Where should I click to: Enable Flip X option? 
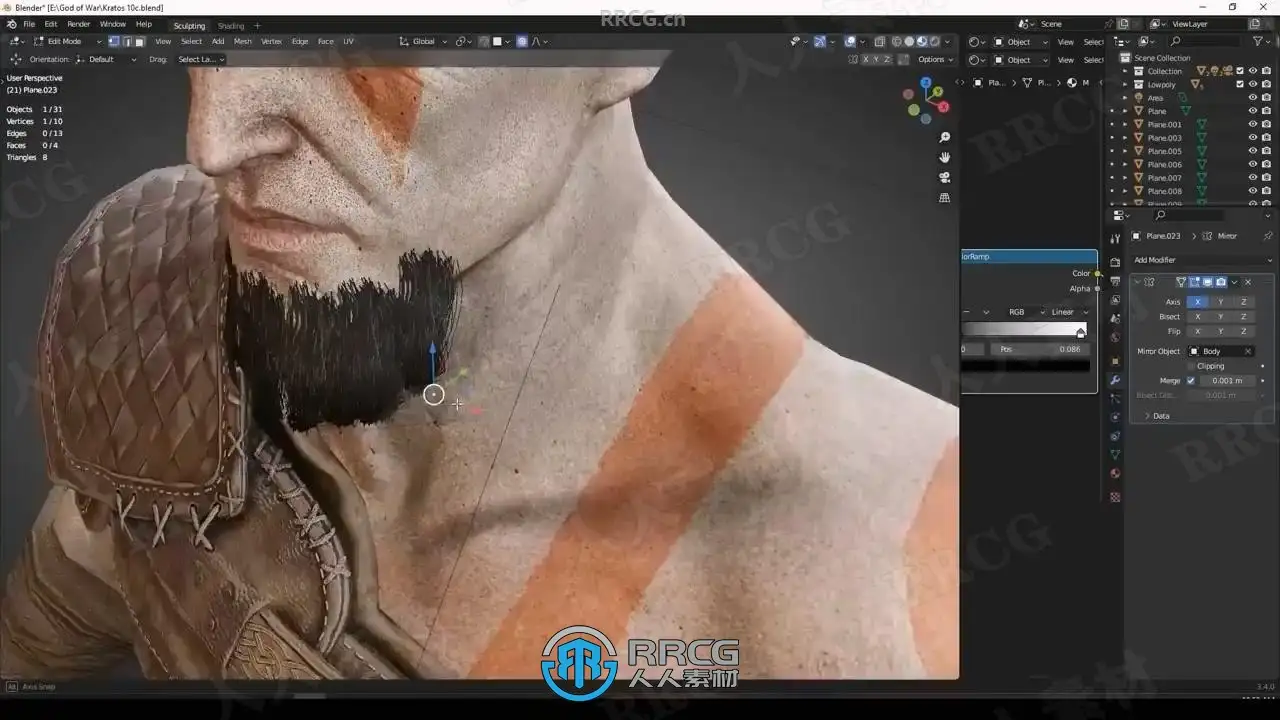tap(1197, 331)
